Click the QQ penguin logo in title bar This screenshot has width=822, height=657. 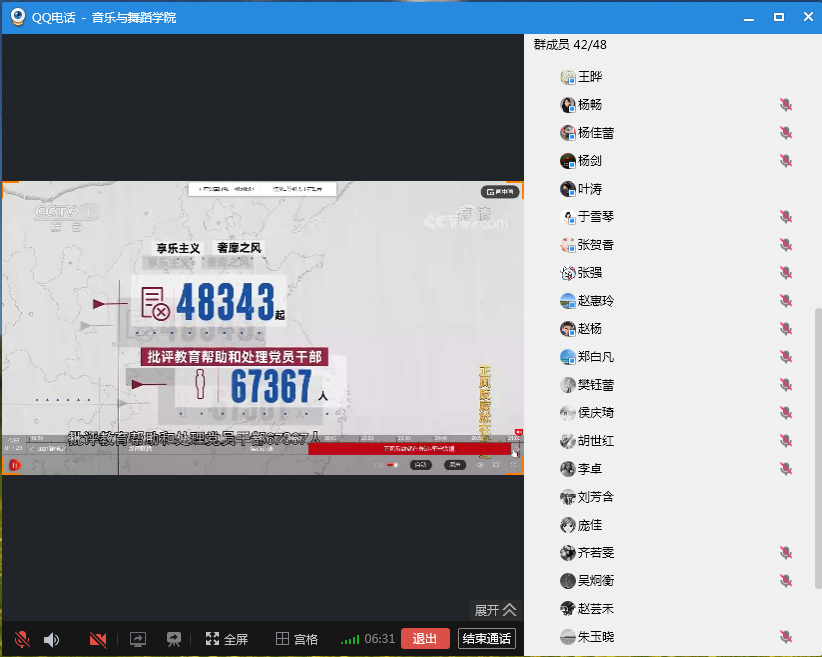pos(17,17)
